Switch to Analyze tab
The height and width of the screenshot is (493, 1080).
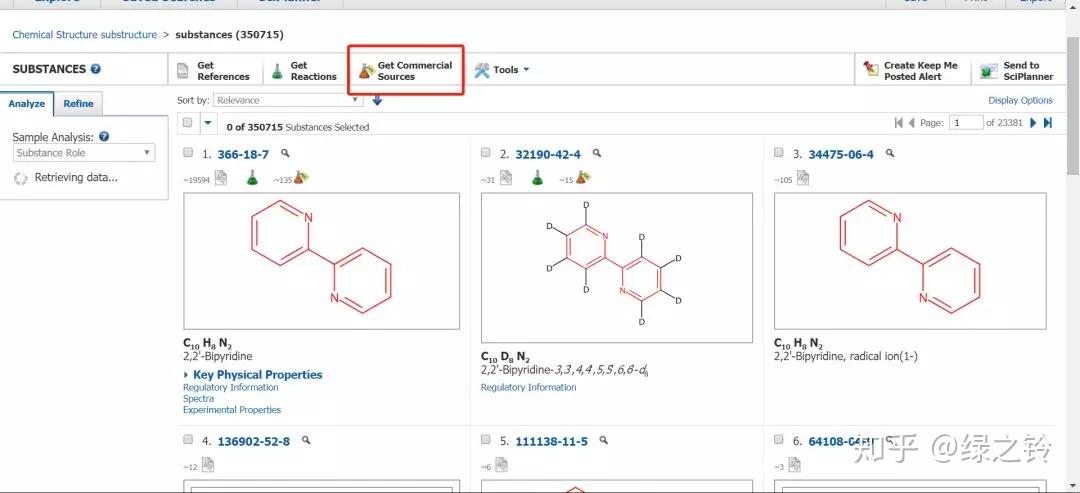[x=27, y=104]
